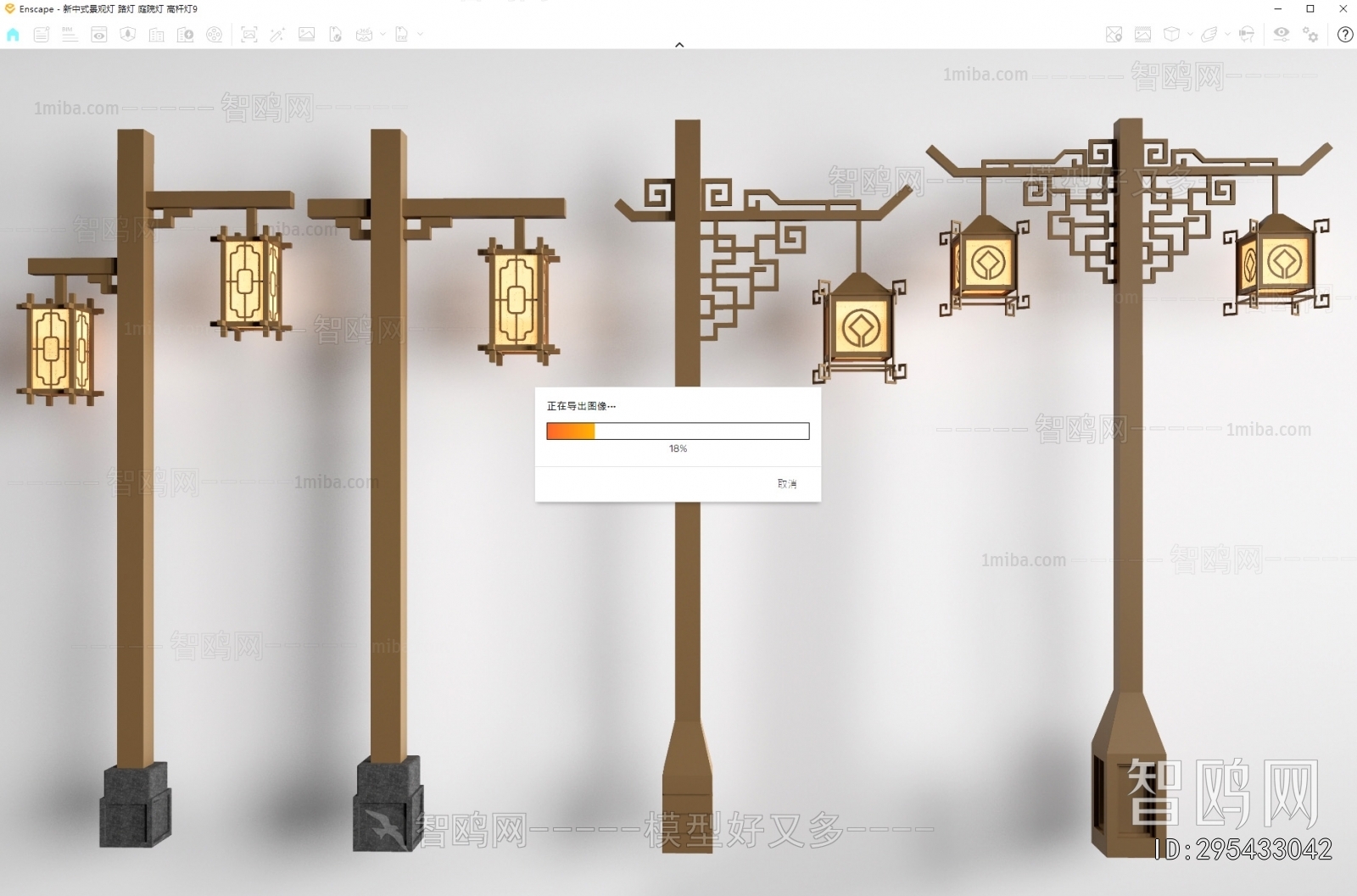Image resolution: width=1357 pixels, height=896 pixels.
Task: Select the Video Editor film reel icon
Action: (215, 35)
